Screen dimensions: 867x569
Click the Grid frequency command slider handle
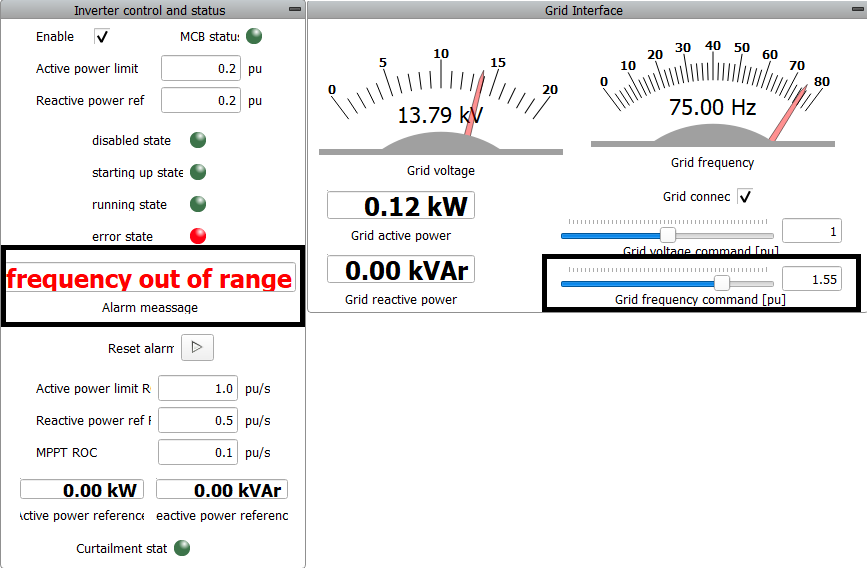click(721, 283)
